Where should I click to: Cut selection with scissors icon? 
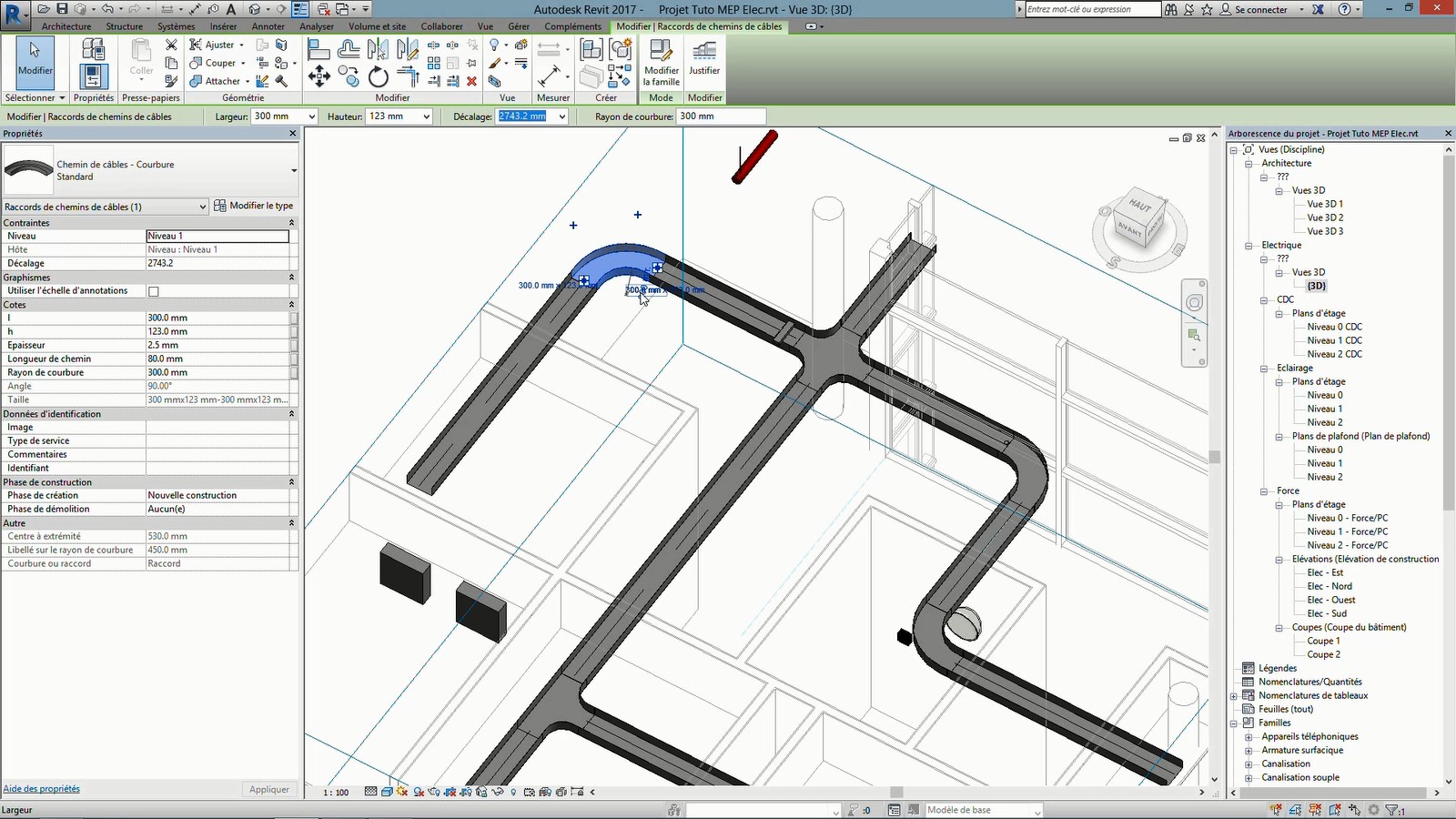pos(171,45)
